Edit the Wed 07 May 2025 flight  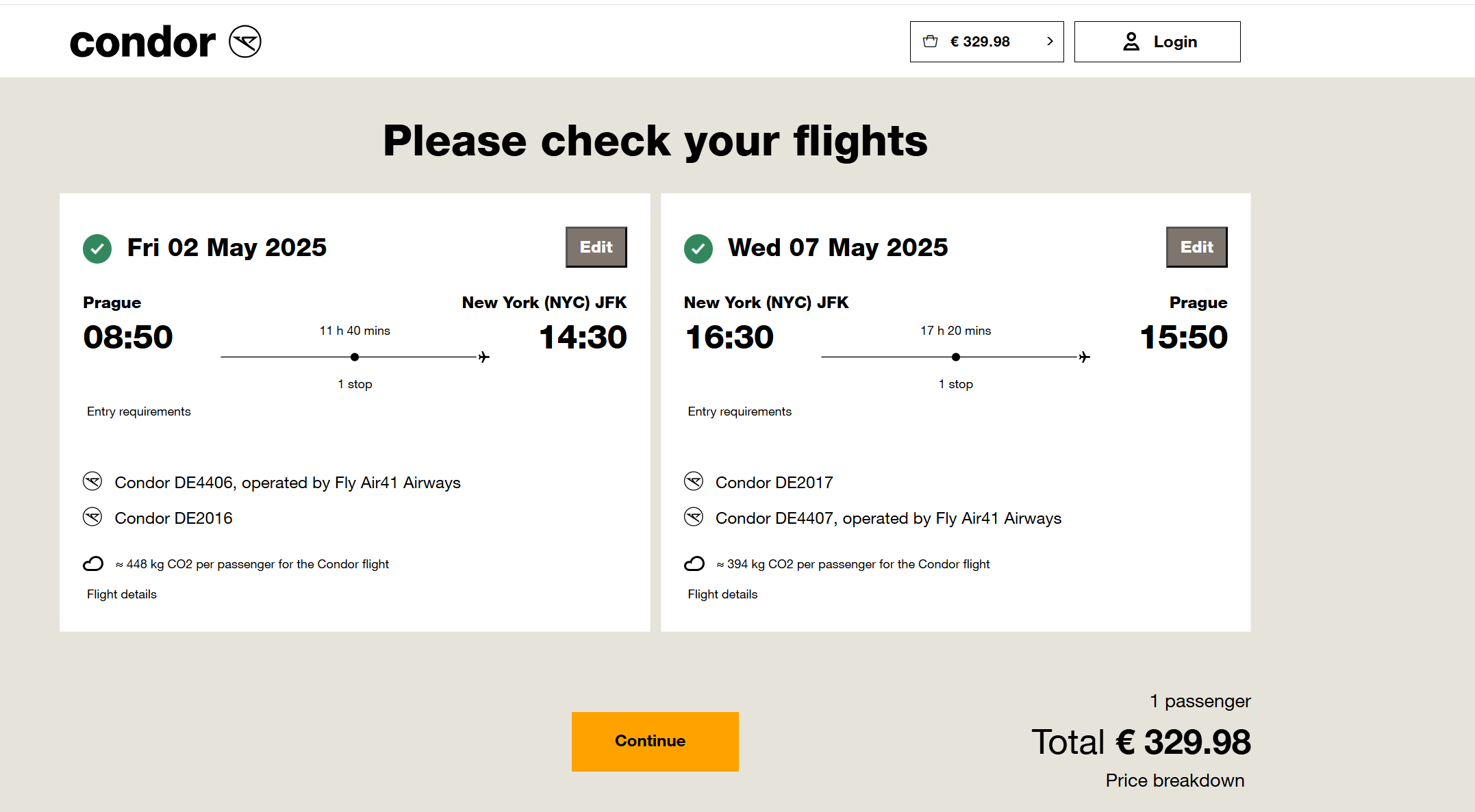(1197, 247)
